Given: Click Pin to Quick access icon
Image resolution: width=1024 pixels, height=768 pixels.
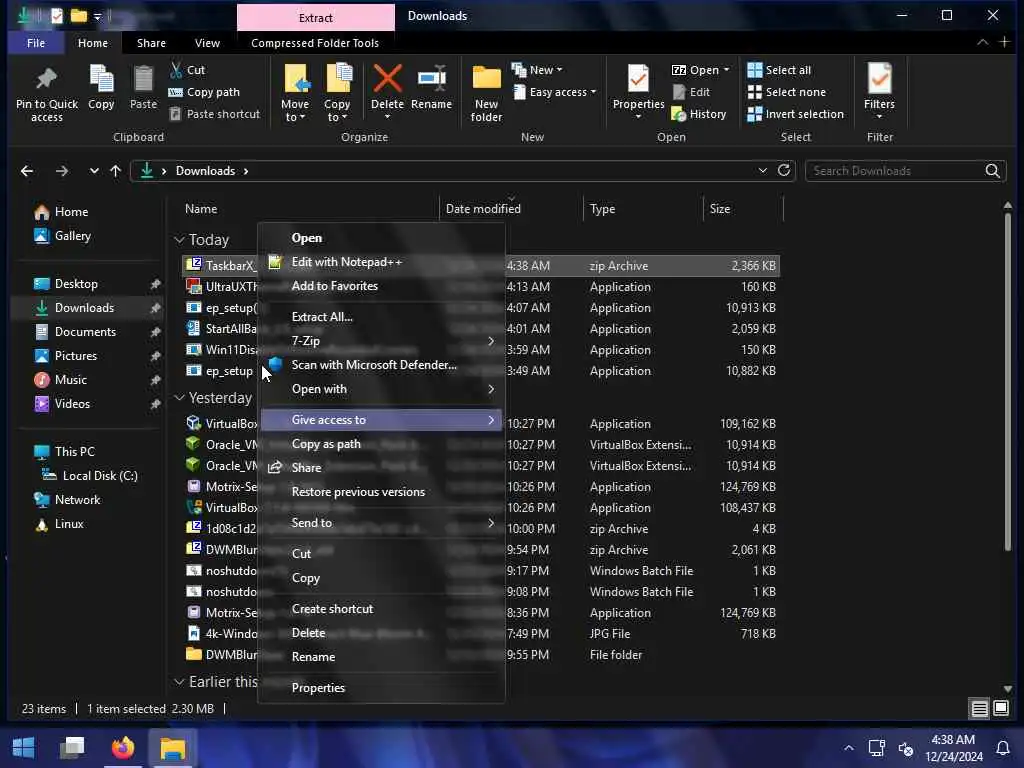Looking at the screenshot, I should [x=46, y=79].
